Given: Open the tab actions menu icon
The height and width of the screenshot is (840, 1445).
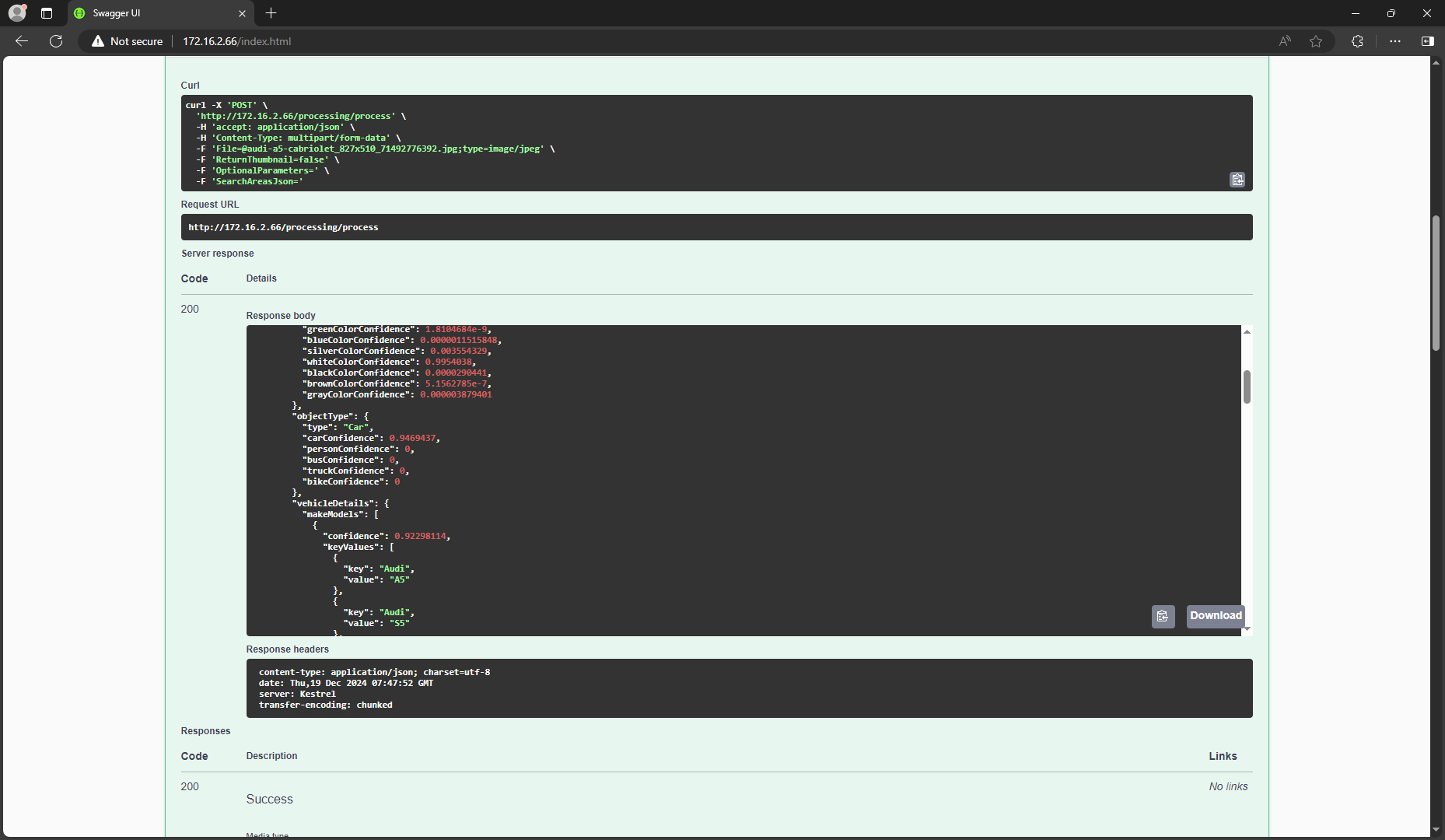Looking at the screenshot, I should pyautogui.click(x=47, y=13).
